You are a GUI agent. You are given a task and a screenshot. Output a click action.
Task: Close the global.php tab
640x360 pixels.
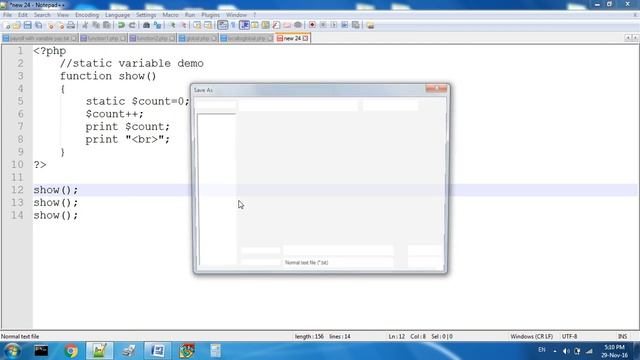[x=213, y=38]
